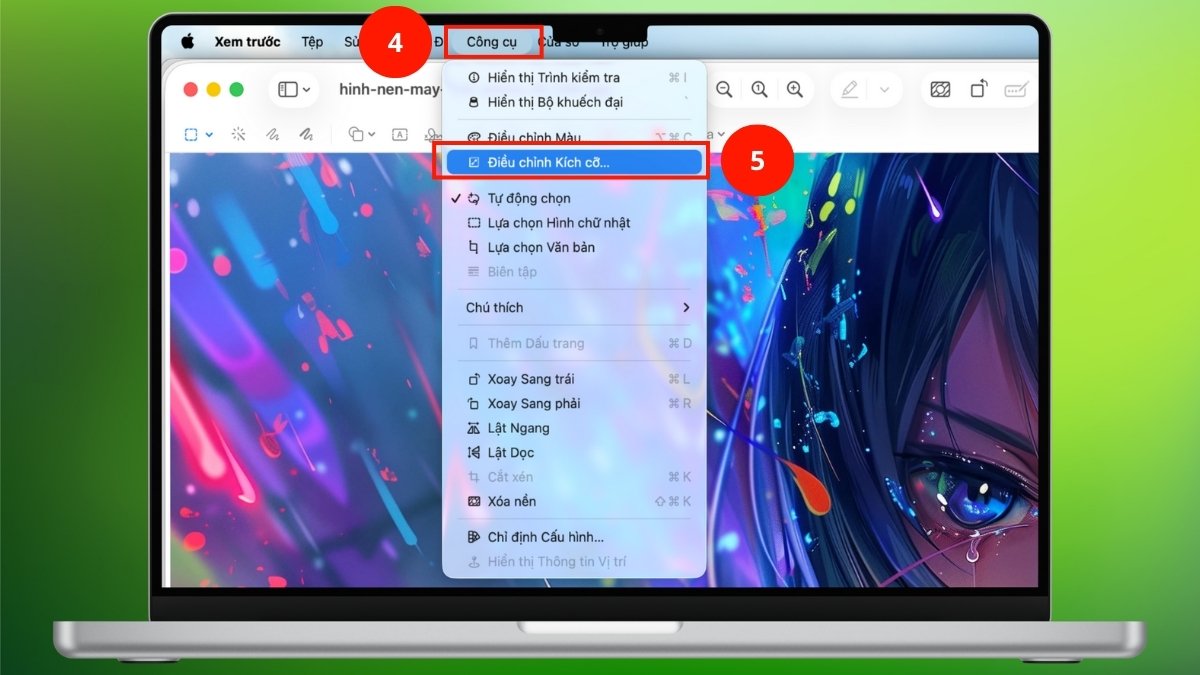Open the selection tool dropdown chevron

(x=210, y=133)
